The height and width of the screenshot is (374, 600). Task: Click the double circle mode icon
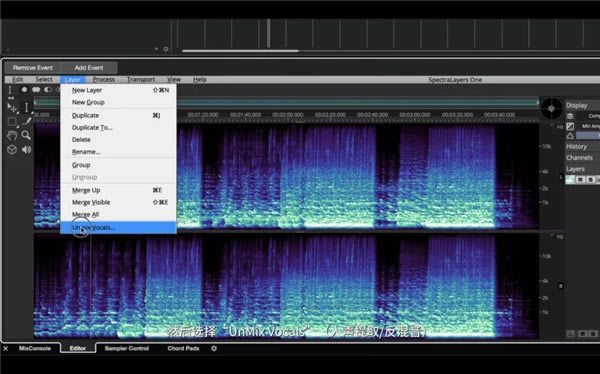click(36, 90)
